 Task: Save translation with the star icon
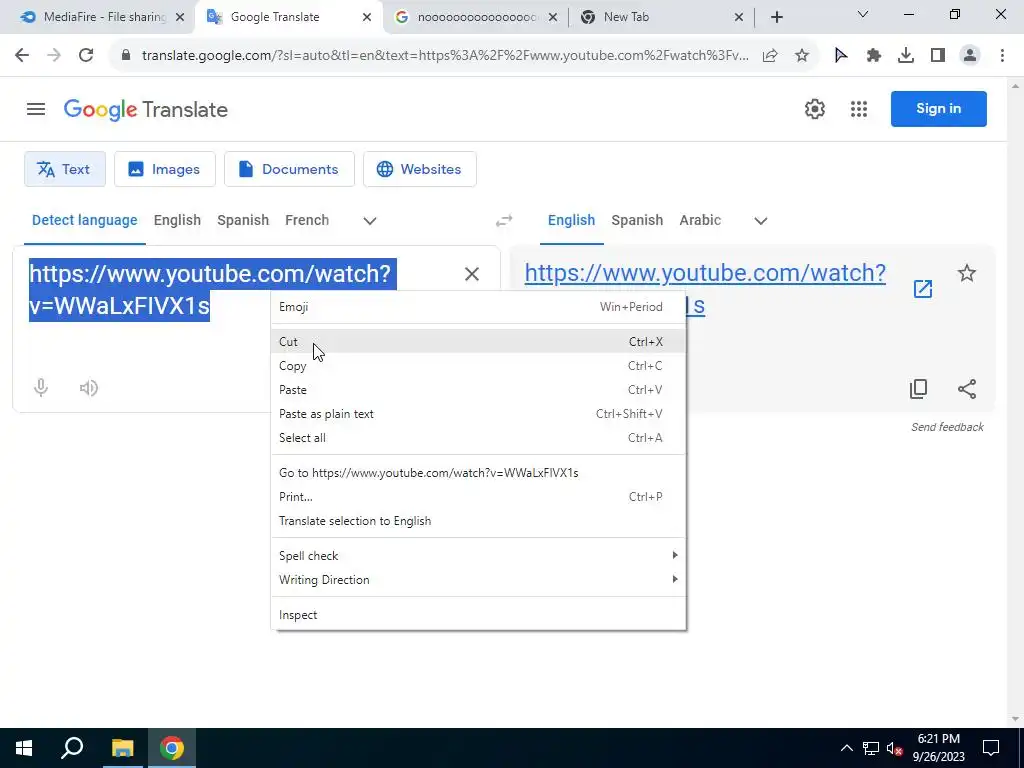point(967,273)
